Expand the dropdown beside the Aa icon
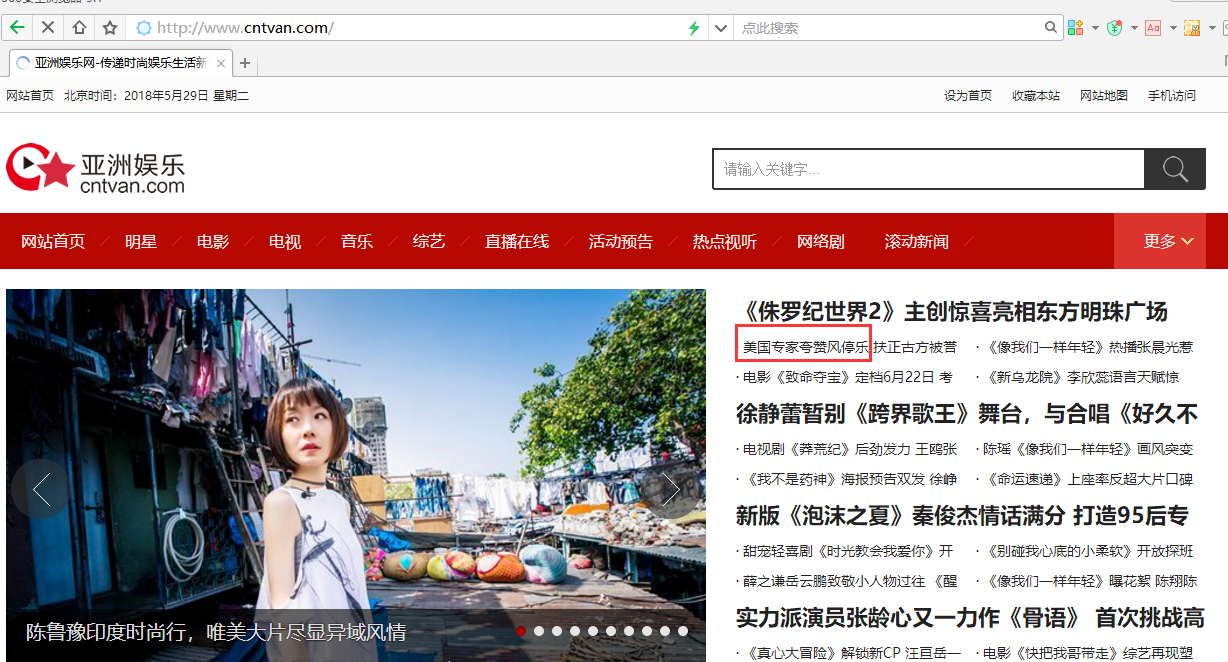1228x662 pixels. click(x=1172, y=28)
